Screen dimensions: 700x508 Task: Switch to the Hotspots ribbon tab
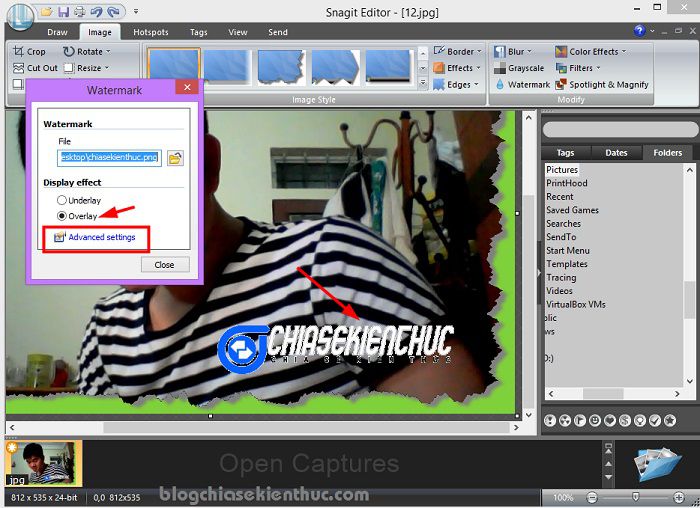tap(151, 32)
